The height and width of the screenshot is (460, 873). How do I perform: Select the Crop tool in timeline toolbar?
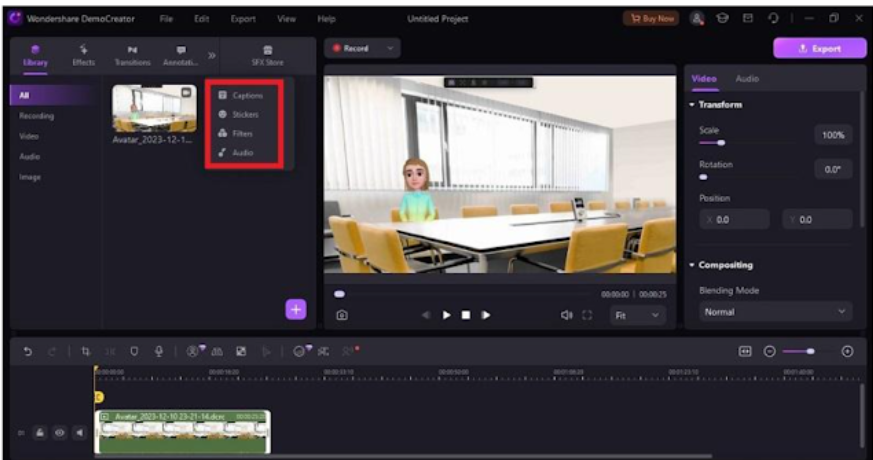point(85,351)
